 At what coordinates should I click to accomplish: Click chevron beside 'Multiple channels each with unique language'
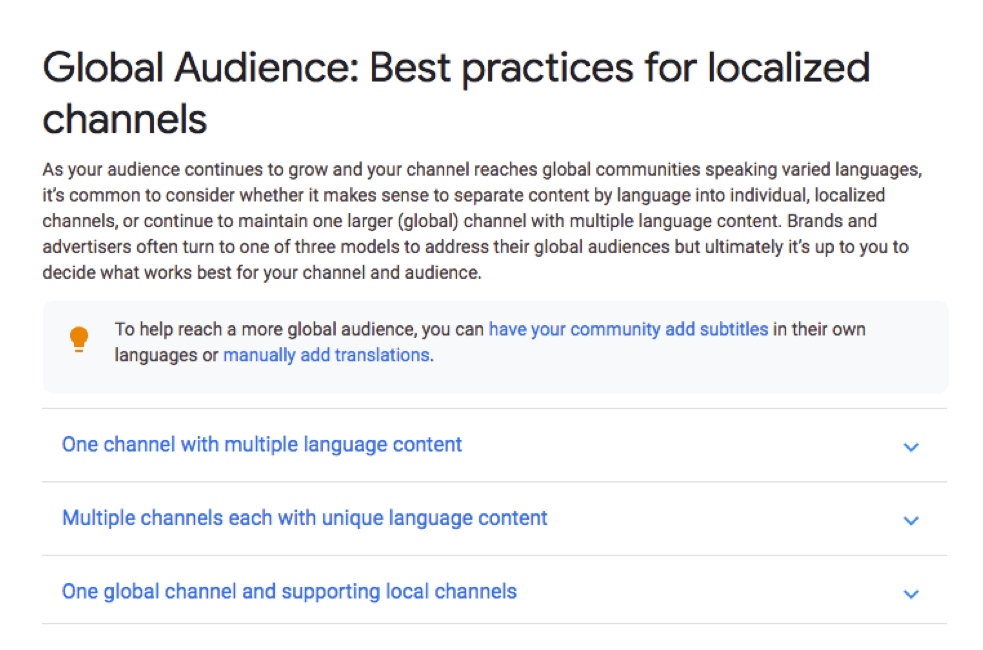coord(911,520)
